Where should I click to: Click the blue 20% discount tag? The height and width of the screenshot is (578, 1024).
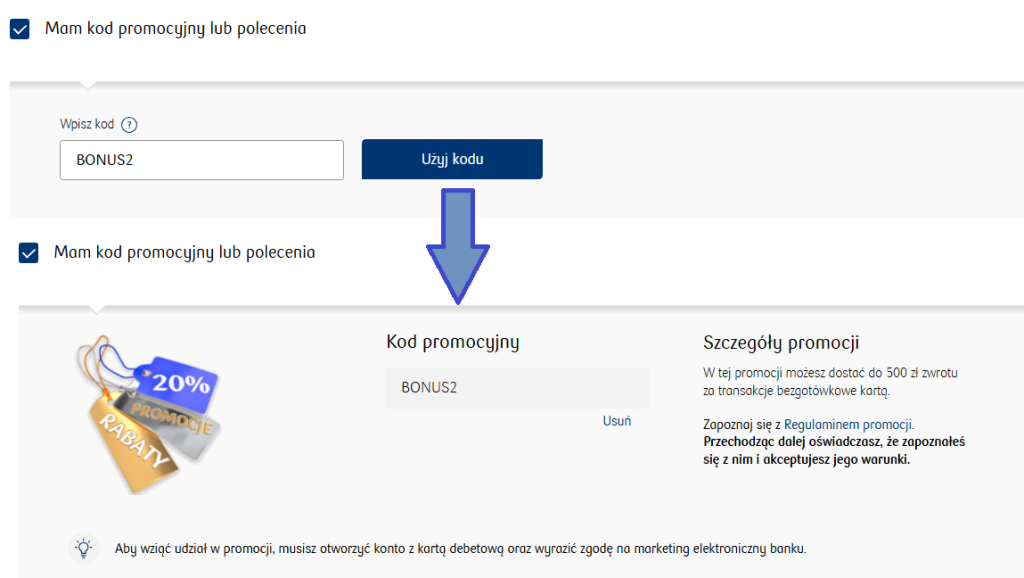pyautogui.click(x=181, y=383)
